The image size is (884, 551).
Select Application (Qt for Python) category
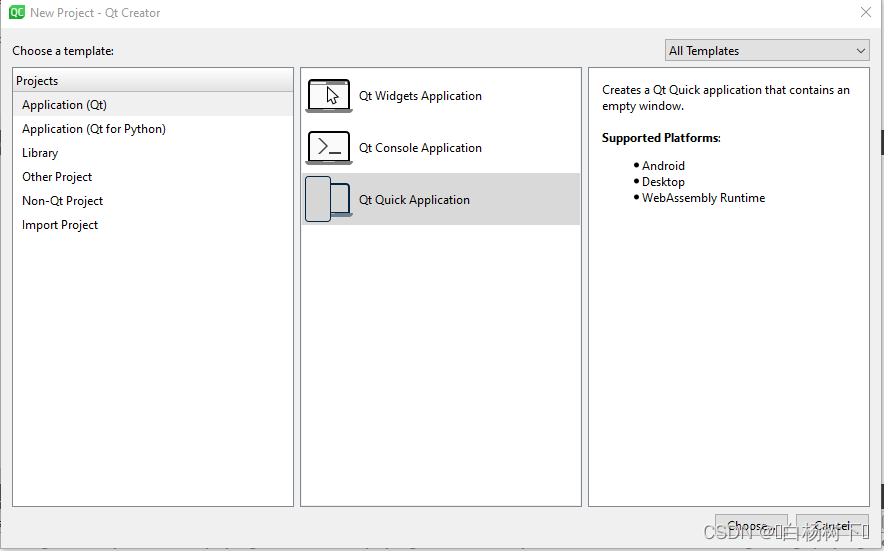click(153, 129)
